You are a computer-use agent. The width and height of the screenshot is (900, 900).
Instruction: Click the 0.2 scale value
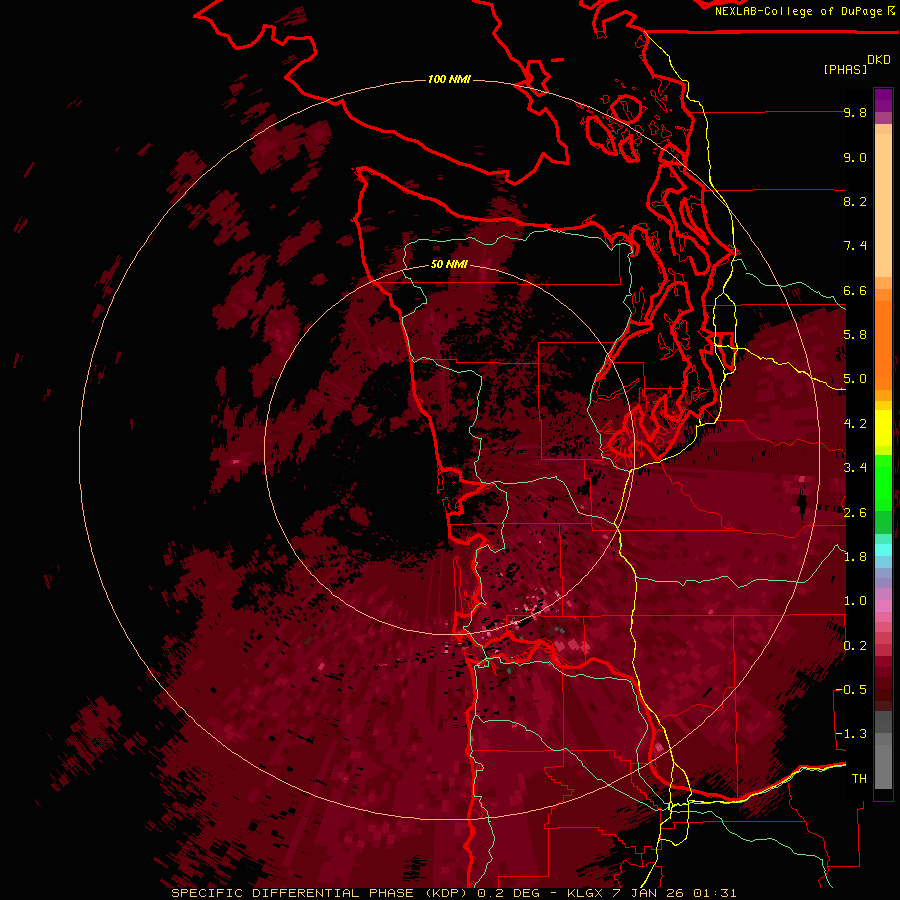tap(855, 646)
